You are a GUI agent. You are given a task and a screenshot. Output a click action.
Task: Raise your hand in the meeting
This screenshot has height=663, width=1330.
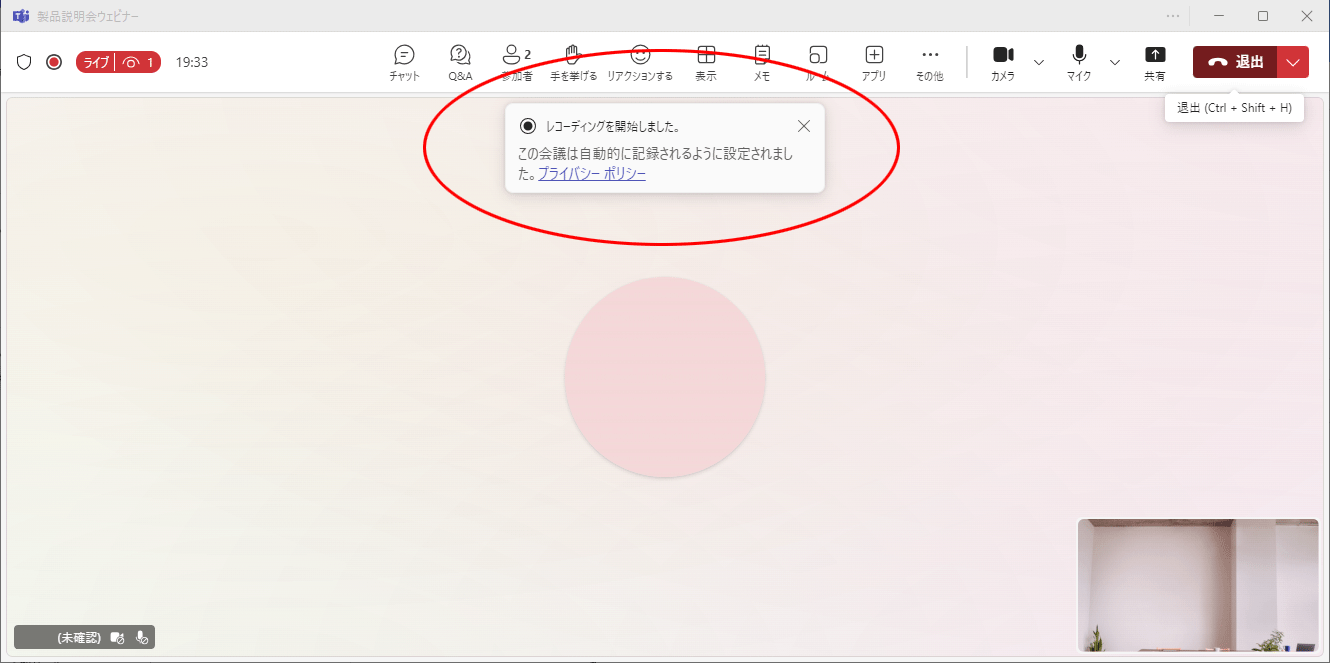(x=571, y=61)
